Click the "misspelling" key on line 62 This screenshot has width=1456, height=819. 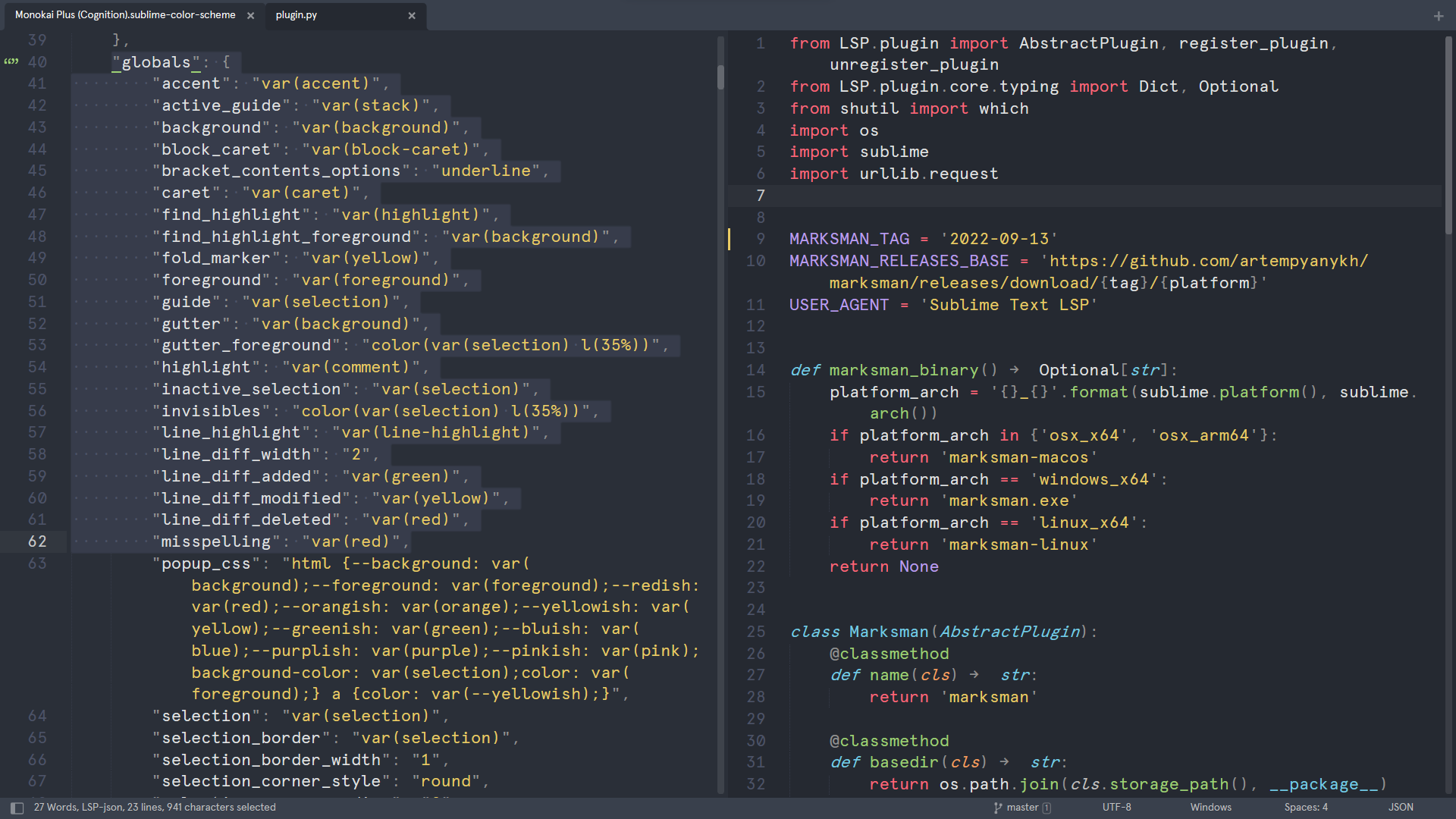coord(216,542)
